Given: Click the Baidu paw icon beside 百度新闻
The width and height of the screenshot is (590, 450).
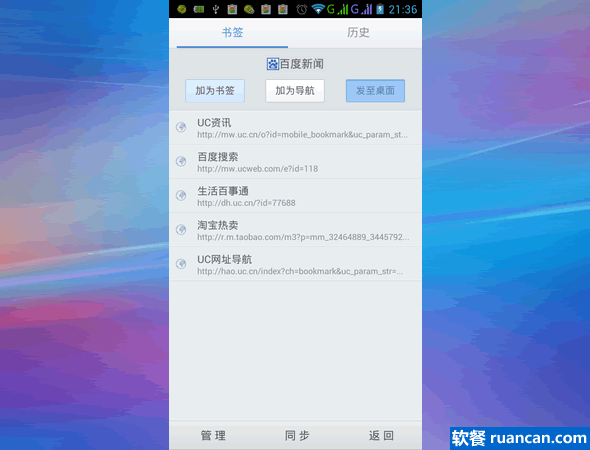Looking at the screenshot, I should coord(273,64).
